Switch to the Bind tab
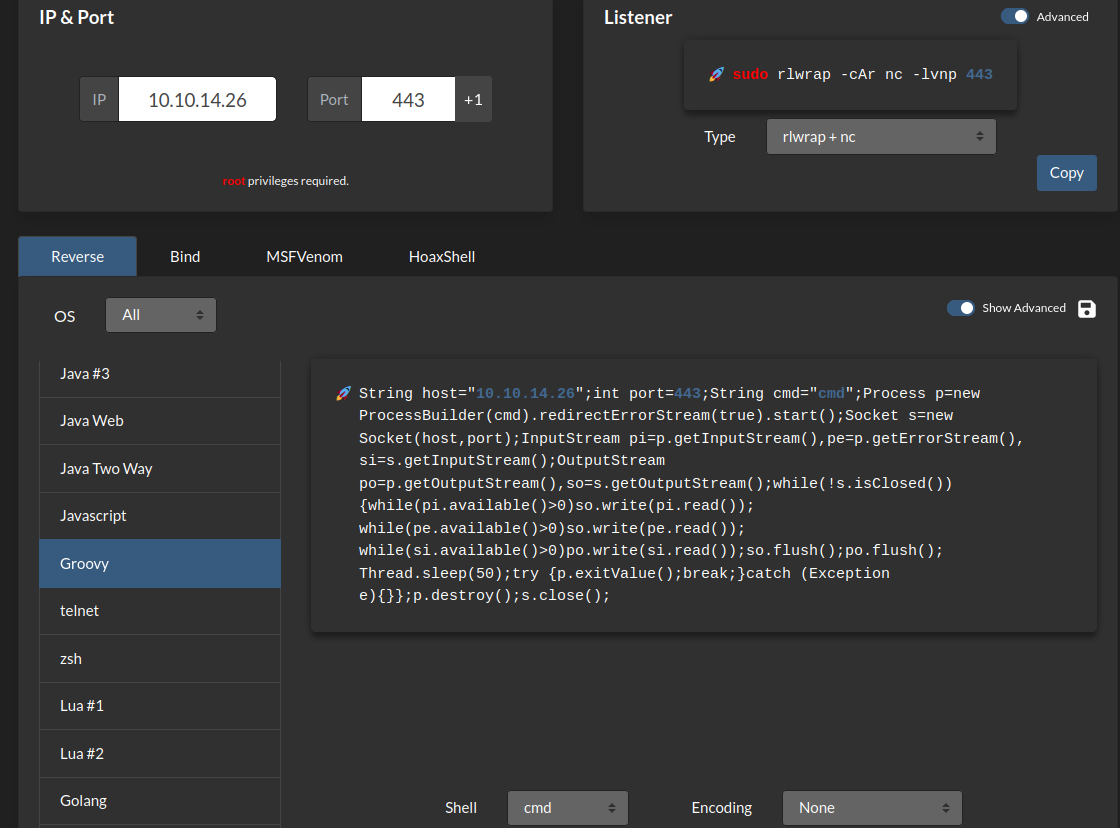Screen dimensions: 1120x828 tap(185, 256)
